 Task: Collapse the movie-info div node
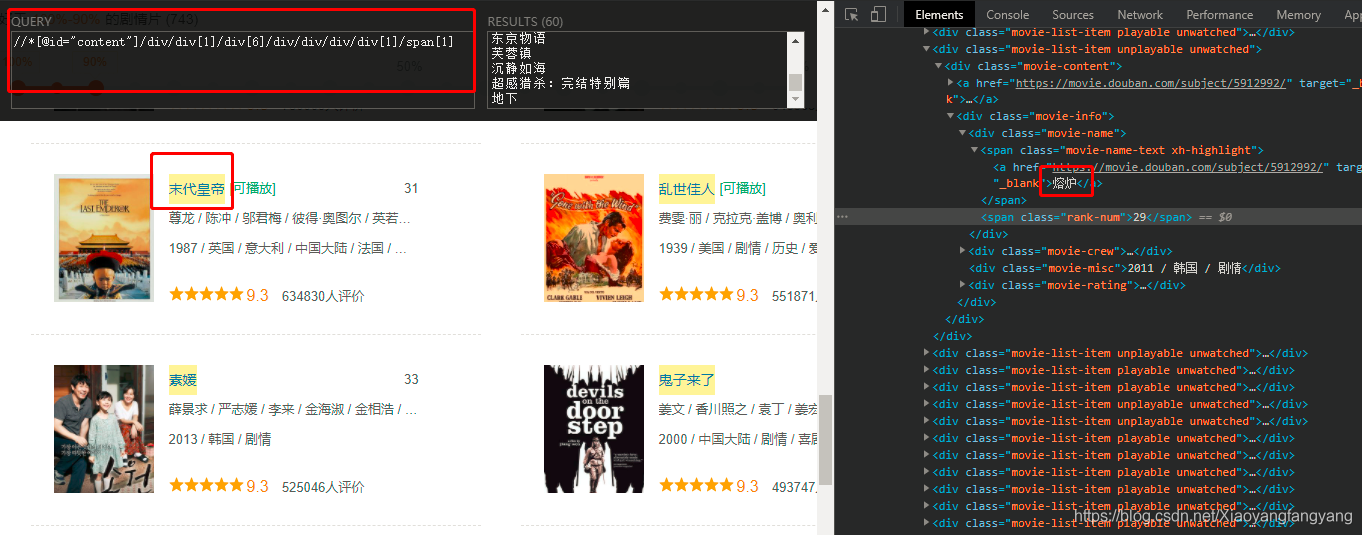click(x=950, y=116)
